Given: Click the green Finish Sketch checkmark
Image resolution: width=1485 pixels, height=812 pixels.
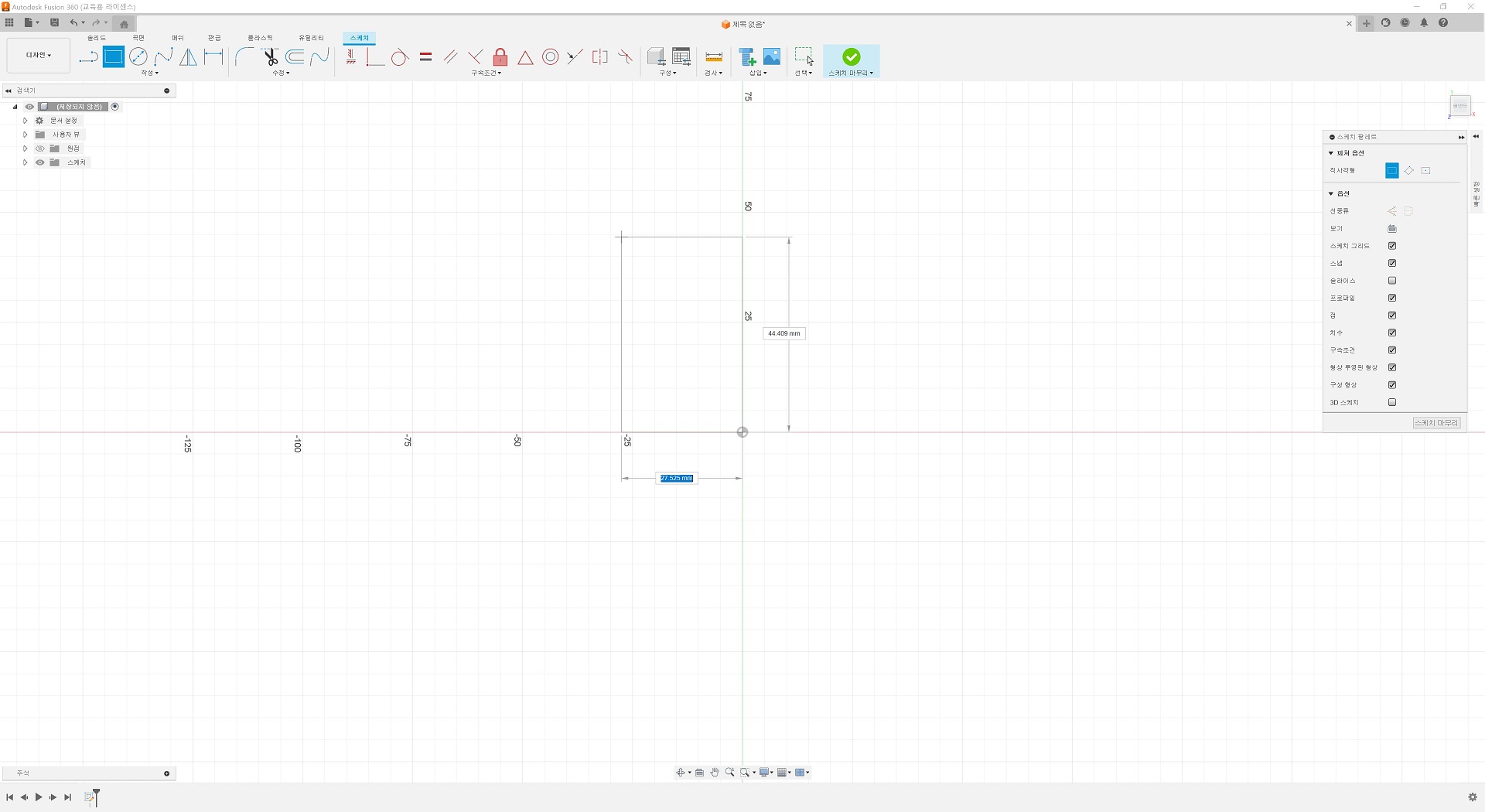Looking at the screenshot, I should click(x=852, y=56).
